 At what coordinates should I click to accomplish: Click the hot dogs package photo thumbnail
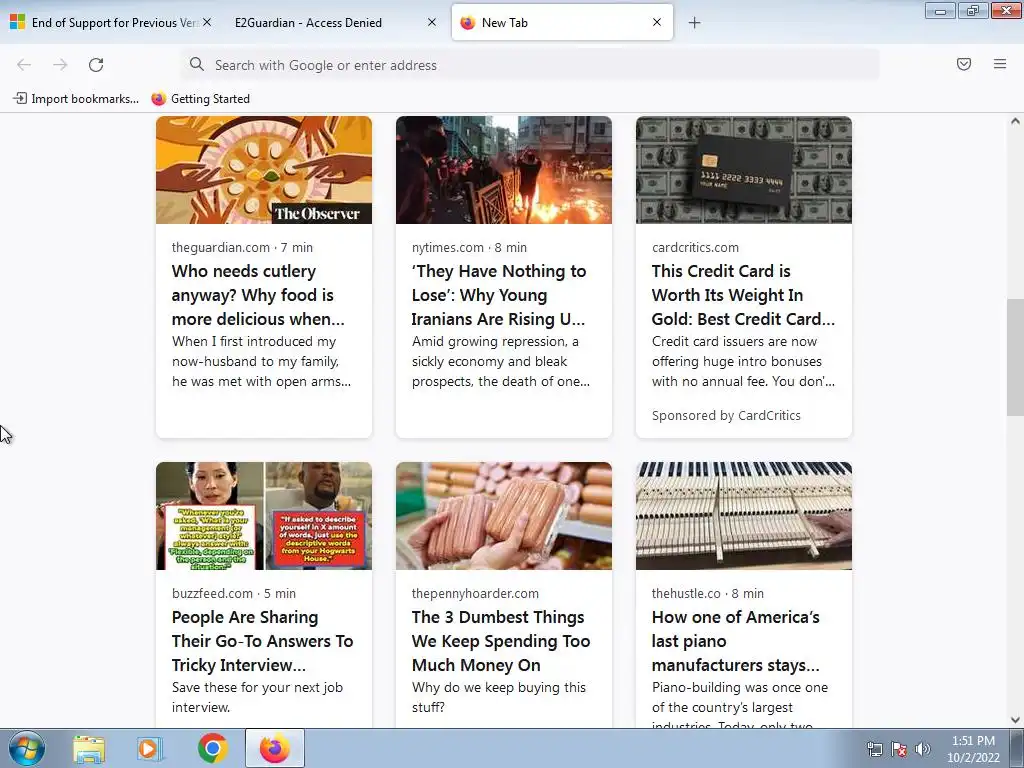[x=504, y=516]
